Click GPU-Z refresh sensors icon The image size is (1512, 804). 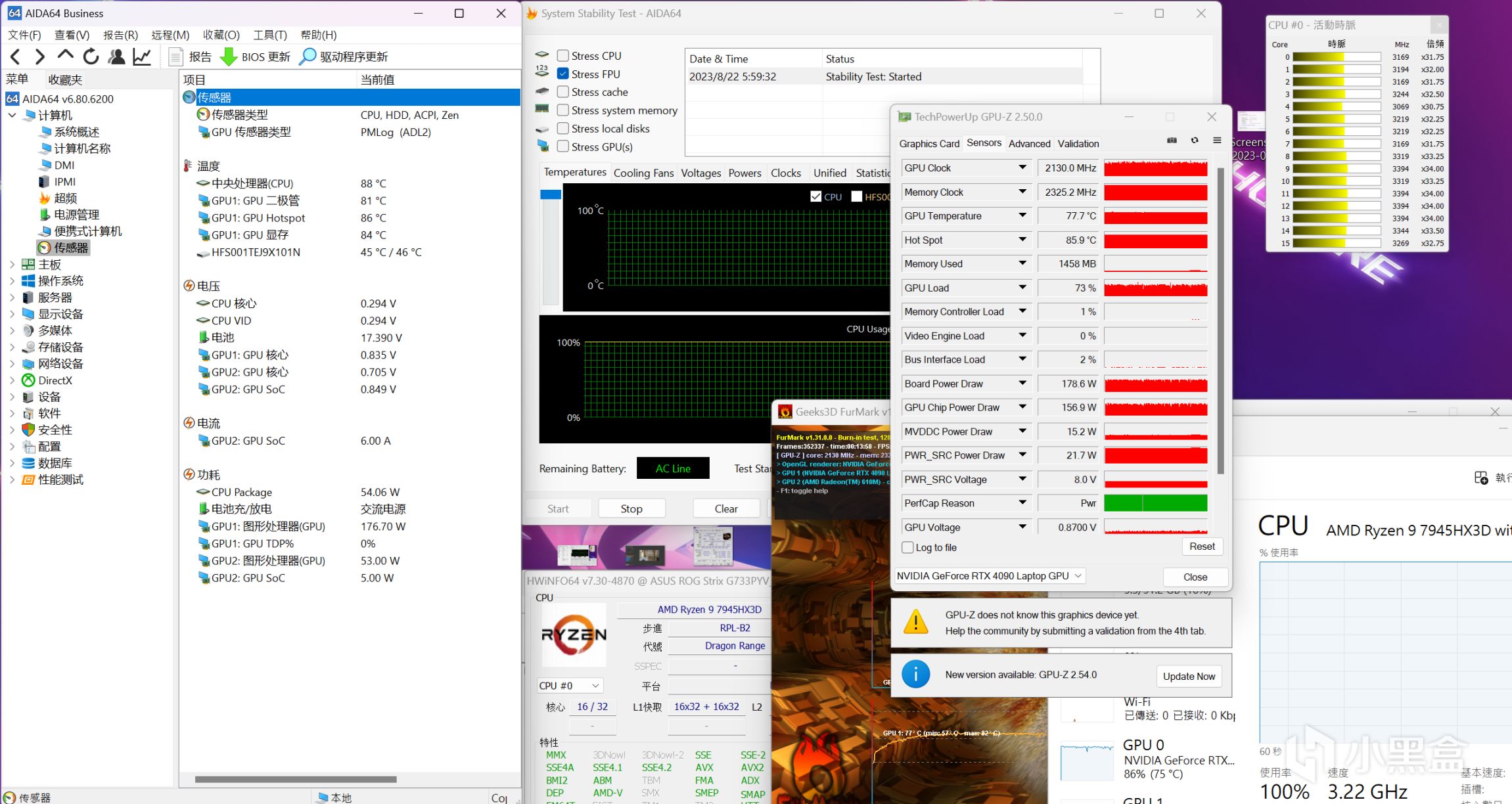click(1195, 141)
